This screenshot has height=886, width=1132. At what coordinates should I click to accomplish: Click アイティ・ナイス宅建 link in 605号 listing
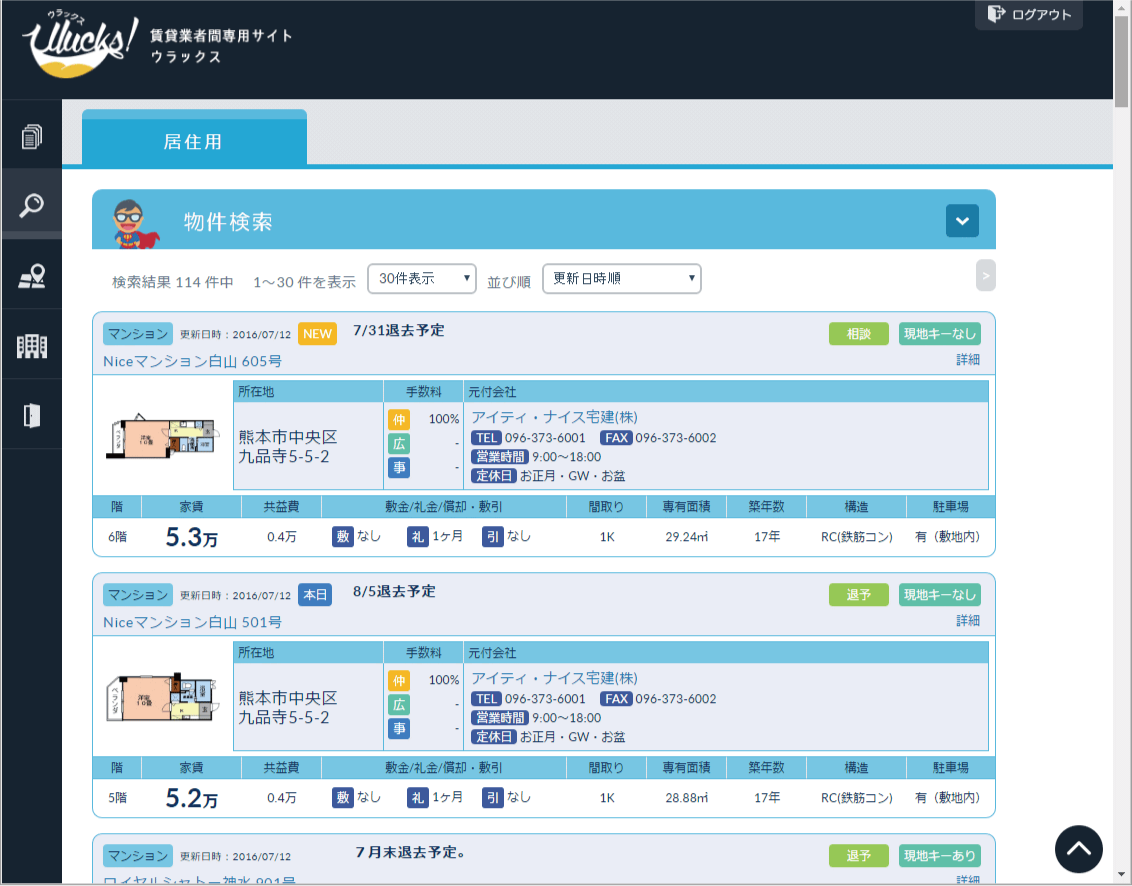(x=554, y=417)
